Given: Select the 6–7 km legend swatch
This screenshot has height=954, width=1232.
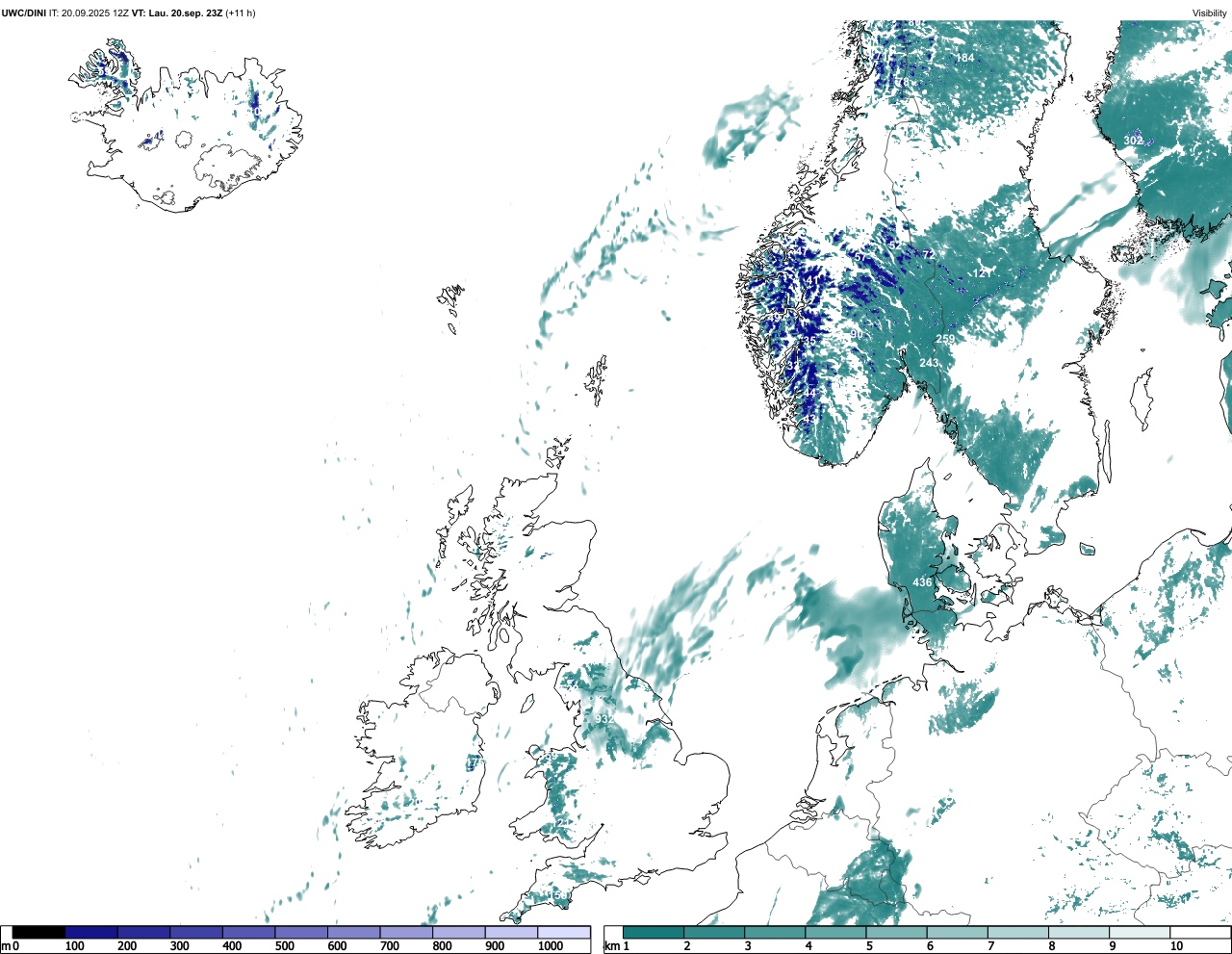Looking at the screenshot, I should coord(957,933).
